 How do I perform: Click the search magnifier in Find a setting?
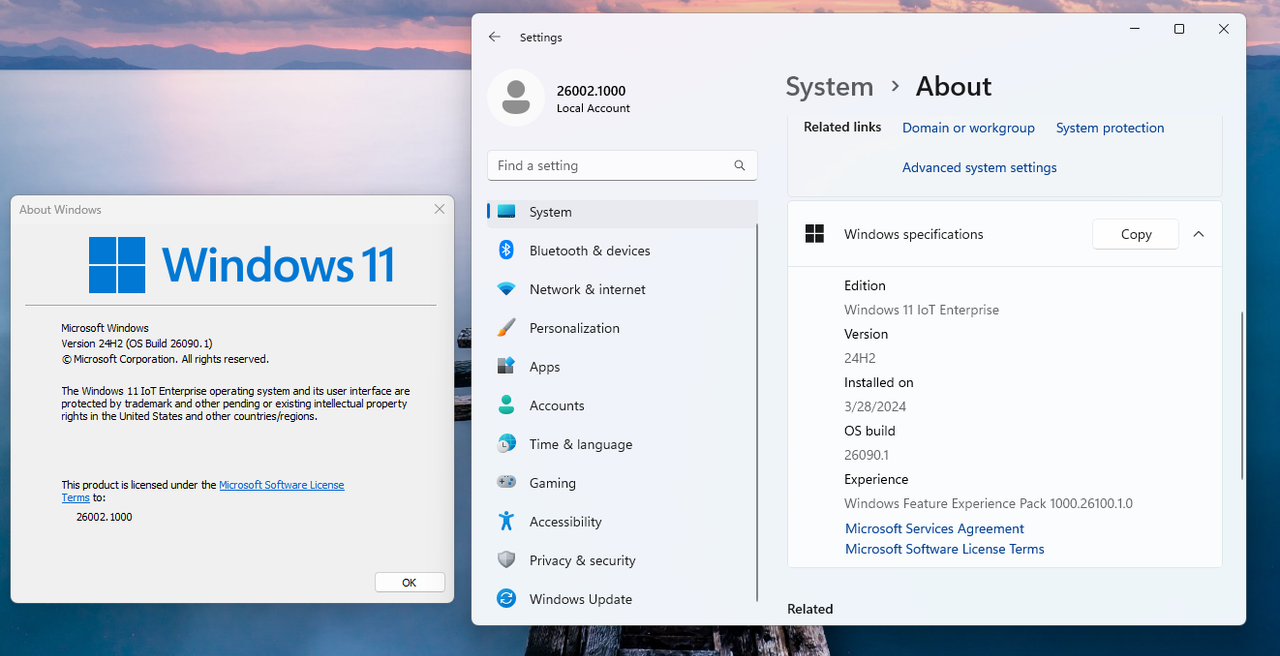[740, 165]
